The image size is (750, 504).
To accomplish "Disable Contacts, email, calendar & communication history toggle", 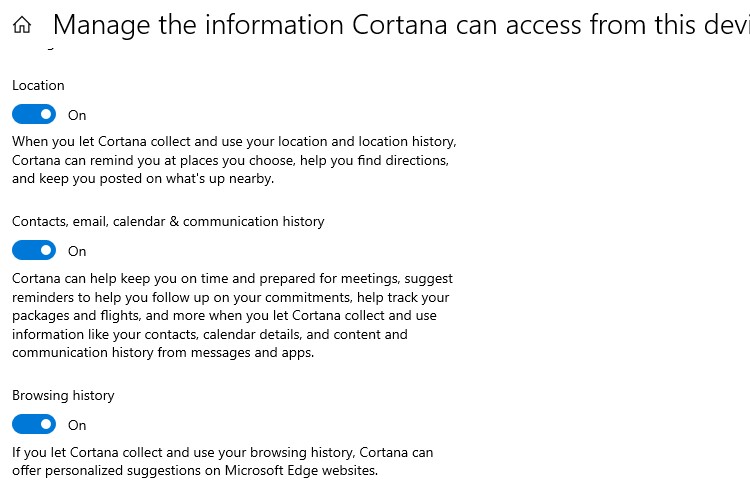I will coord(34,251).
